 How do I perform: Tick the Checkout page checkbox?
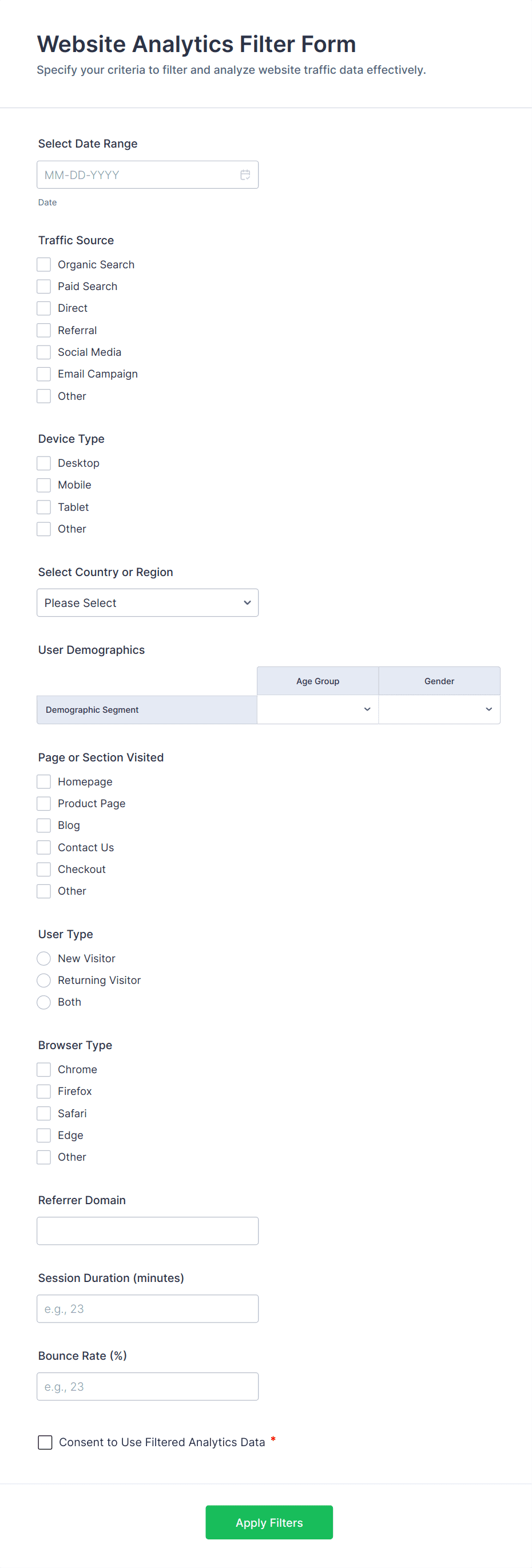pos(44,869)
